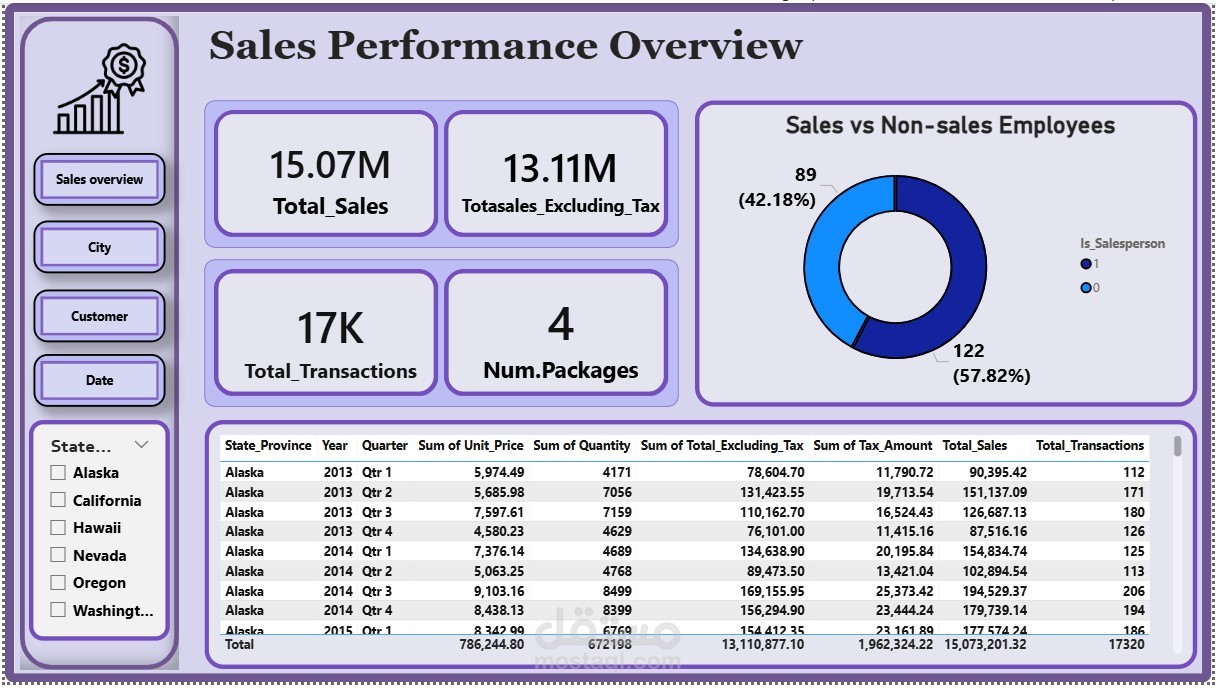Image resolution: width=1216 pixels, height=688 pixels.
Task: Select the 25,373.42 tax amount cell
Action: (903, 591)
